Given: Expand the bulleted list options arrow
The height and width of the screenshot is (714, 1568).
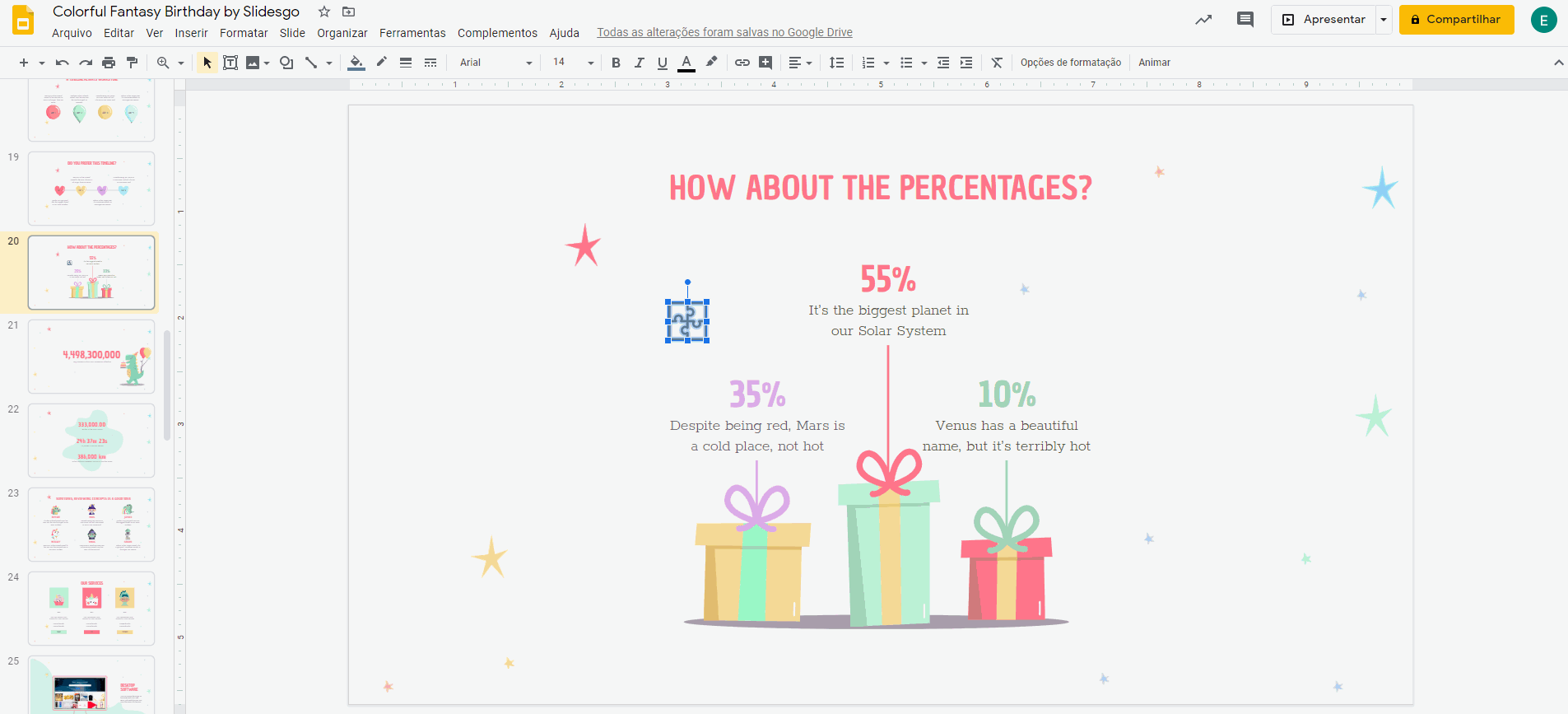Looking at the screenshot, I should point(924,63).
